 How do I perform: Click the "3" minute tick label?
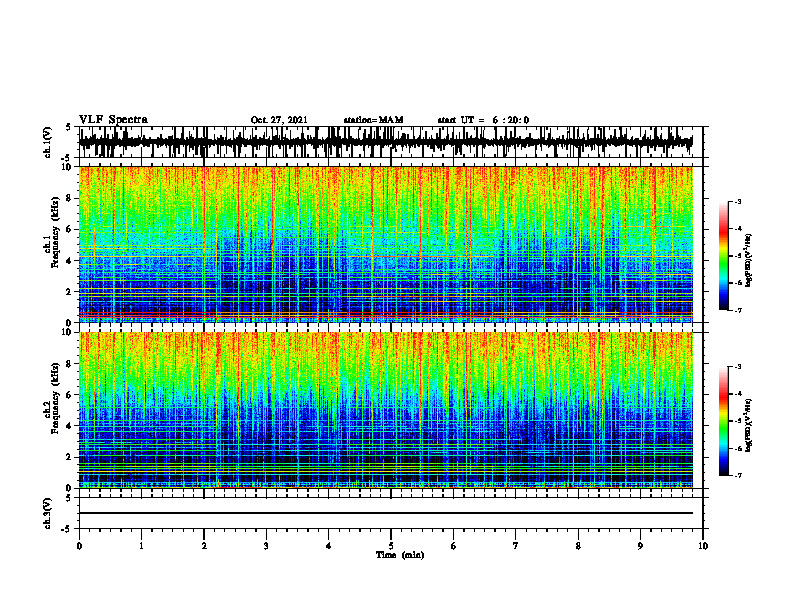(x=266, y=546)
